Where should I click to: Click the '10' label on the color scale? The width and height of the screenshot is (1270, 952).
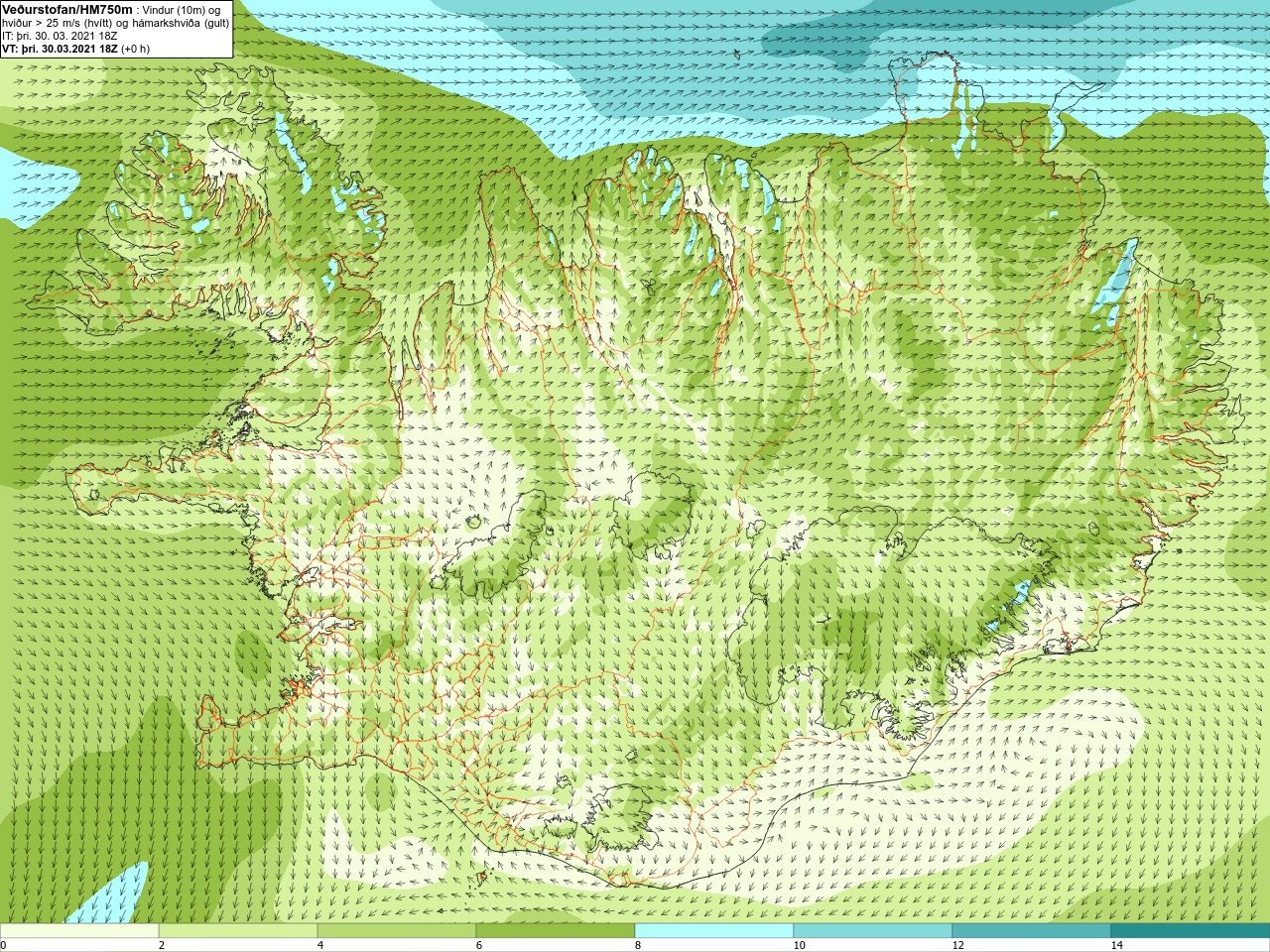pyautogui.click(x=799, y=945)
